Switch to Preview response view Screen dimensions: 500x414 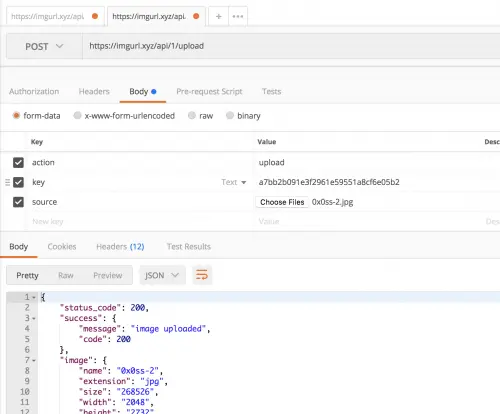pos(108,275)
